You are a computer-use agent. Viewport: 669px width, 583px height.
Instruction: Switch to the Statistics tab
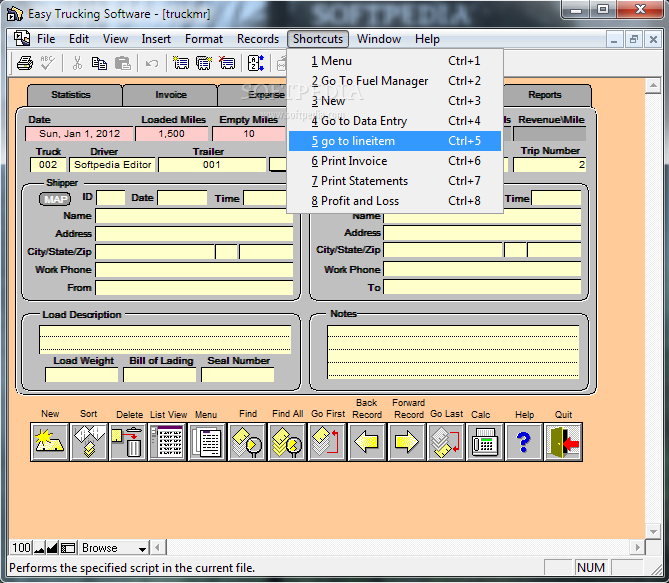75,95
